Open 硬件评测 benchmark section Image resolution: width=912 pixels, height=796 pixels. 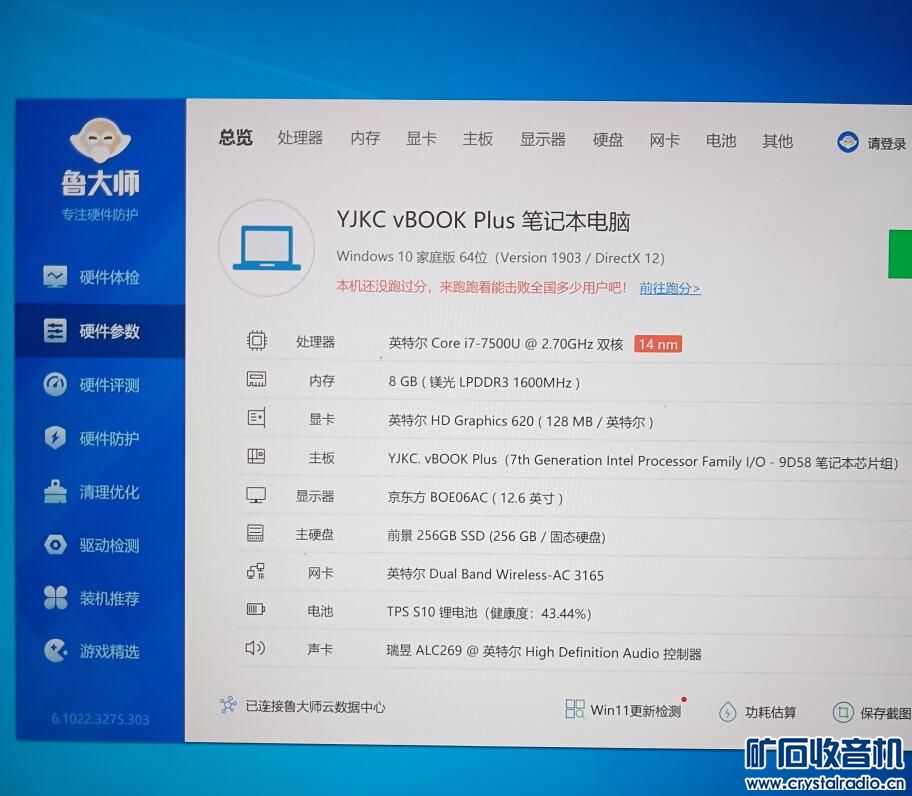[91, 384]
